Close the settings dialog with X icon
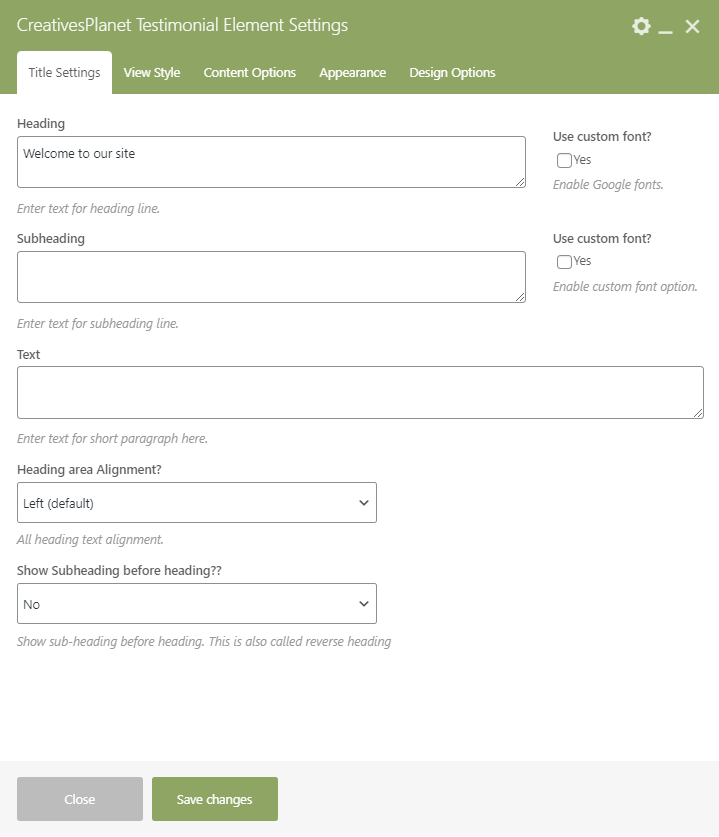This screenshot has height=837, width=719. click(x=692, y=26)
